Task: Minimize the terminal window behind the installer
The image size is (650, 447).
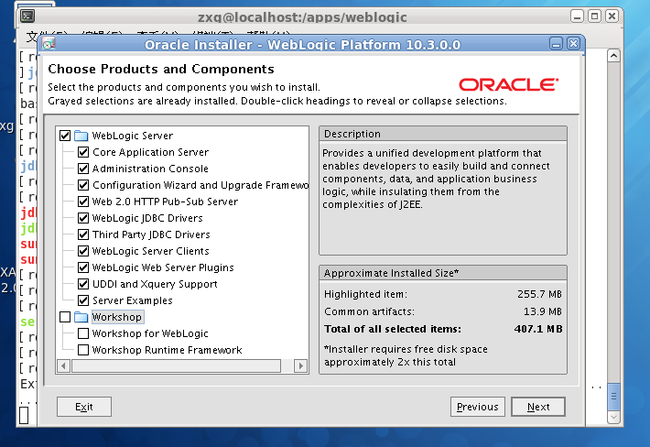Action: (x=577, y=16)
